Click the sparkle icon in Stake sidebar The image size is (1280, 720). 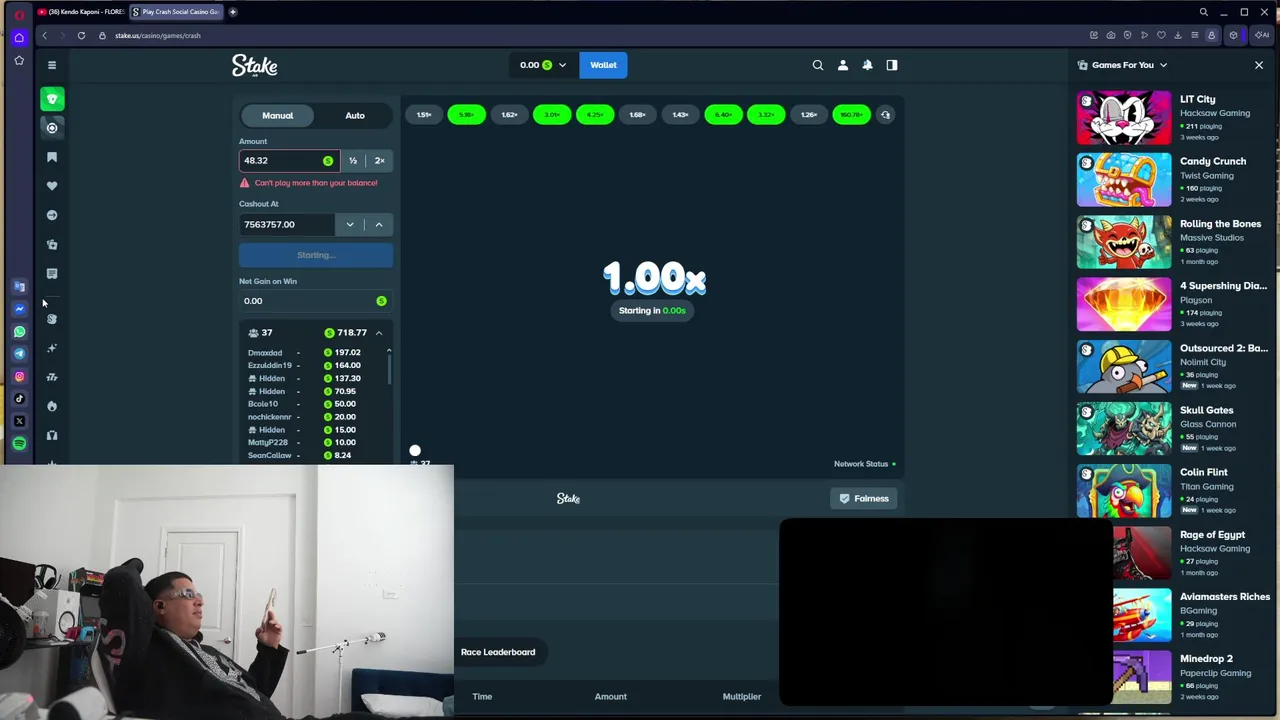click(52, 348)
